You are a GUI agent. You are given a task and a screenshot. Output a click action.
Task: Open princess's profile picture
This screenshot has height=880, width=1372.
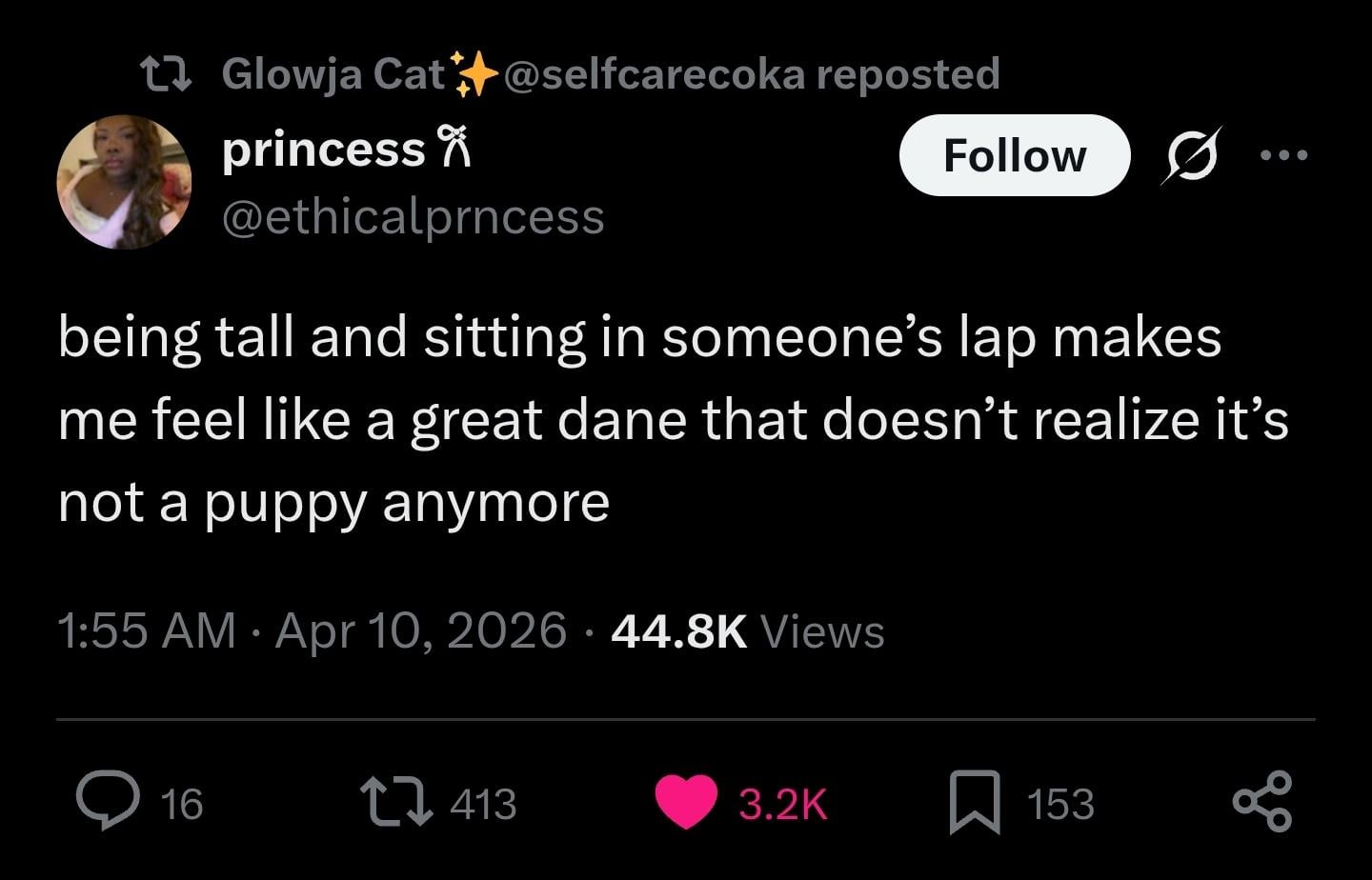coord(124,182)
